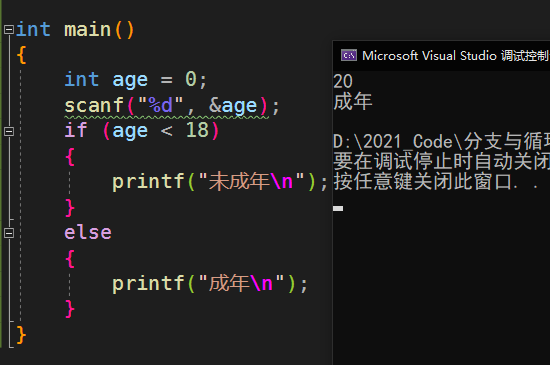Click the Microsoft Visual Studio console title

(x=455, y=56)
